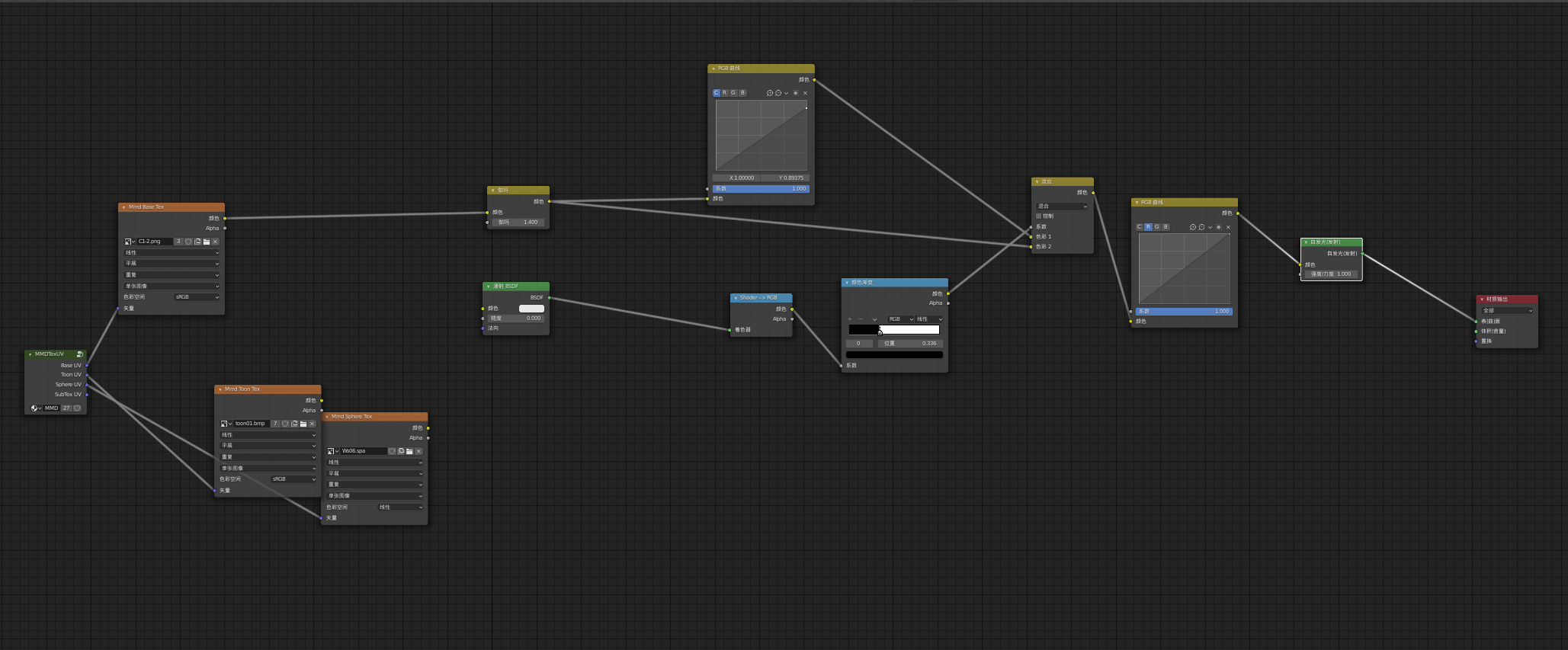Viewport: 1568px width, 650px height.
Task: Unlink the Ws06.spa image
Action: tap(418, 451)
